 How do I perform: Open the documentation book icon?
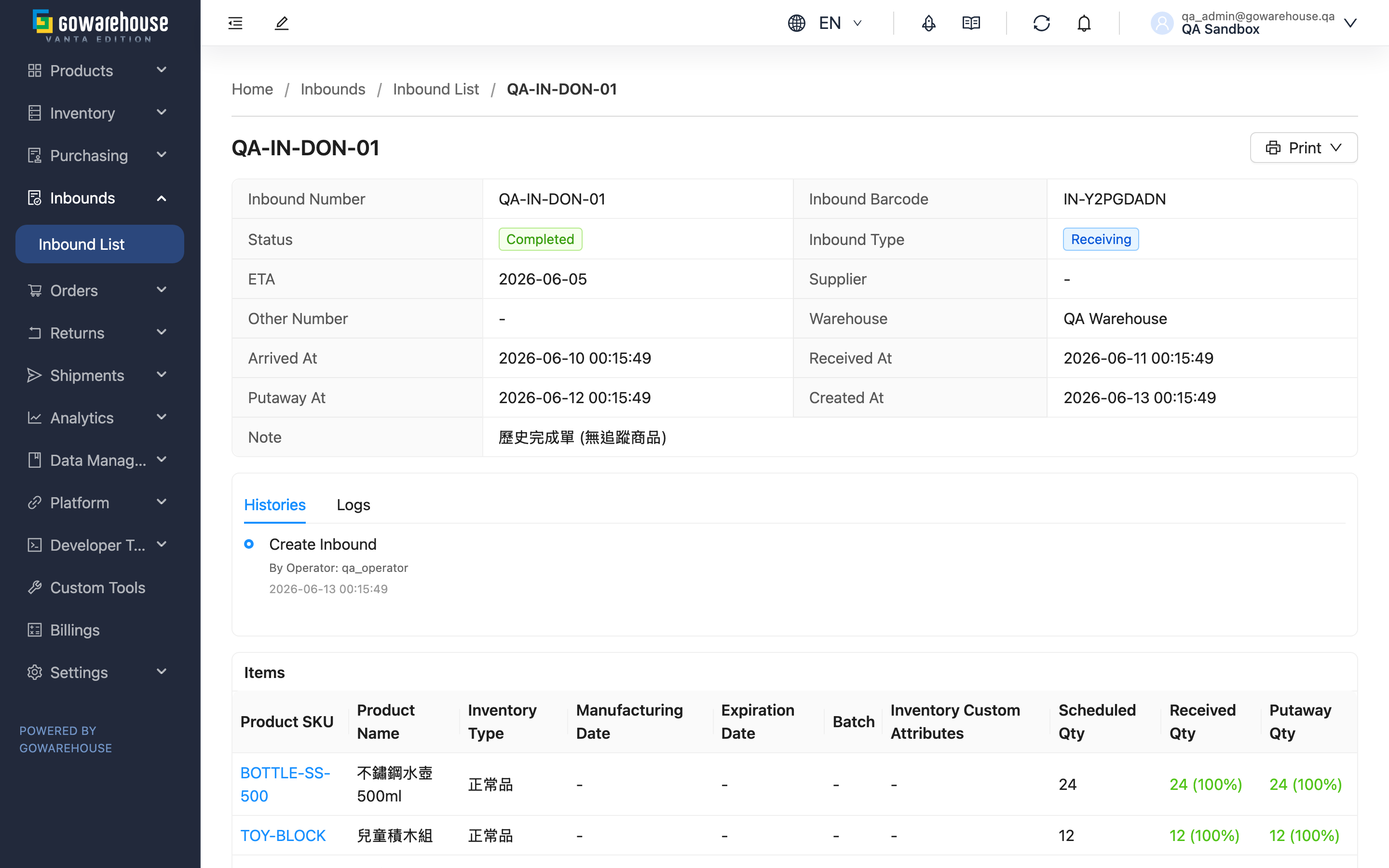[x=971, y=23]
